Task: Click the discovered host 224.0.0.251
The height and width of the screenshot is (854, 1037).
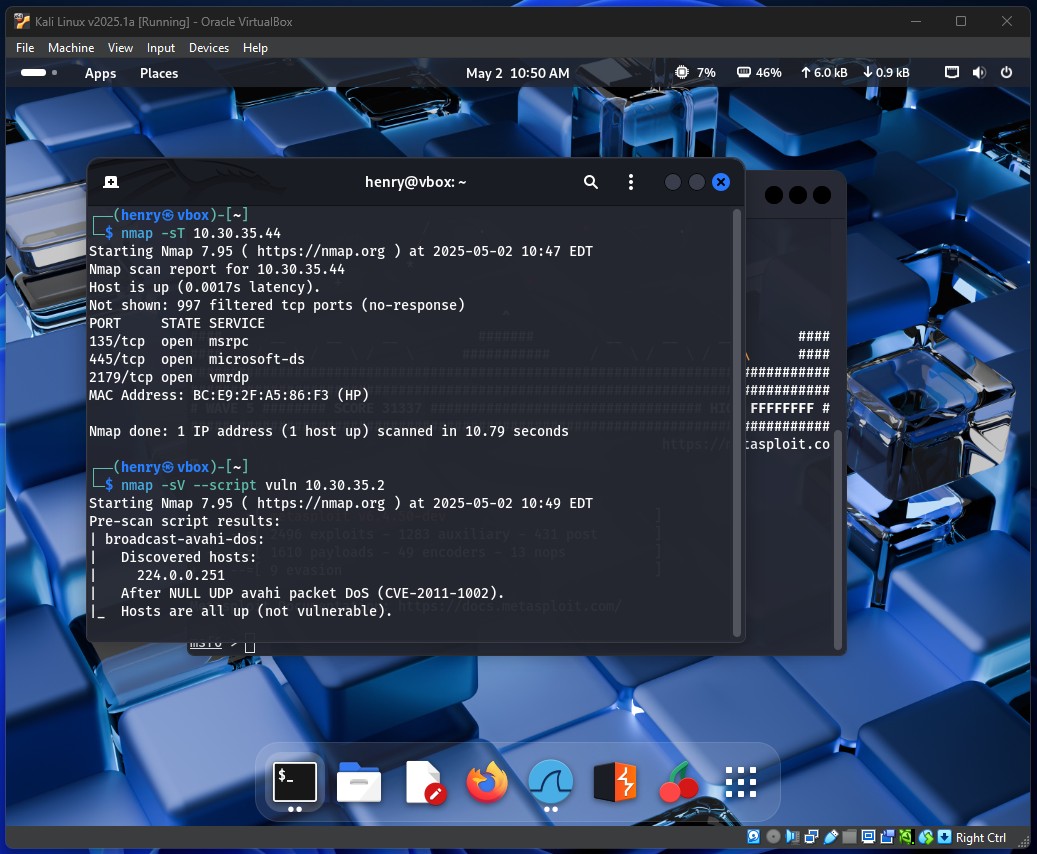Action: [181, 576]
